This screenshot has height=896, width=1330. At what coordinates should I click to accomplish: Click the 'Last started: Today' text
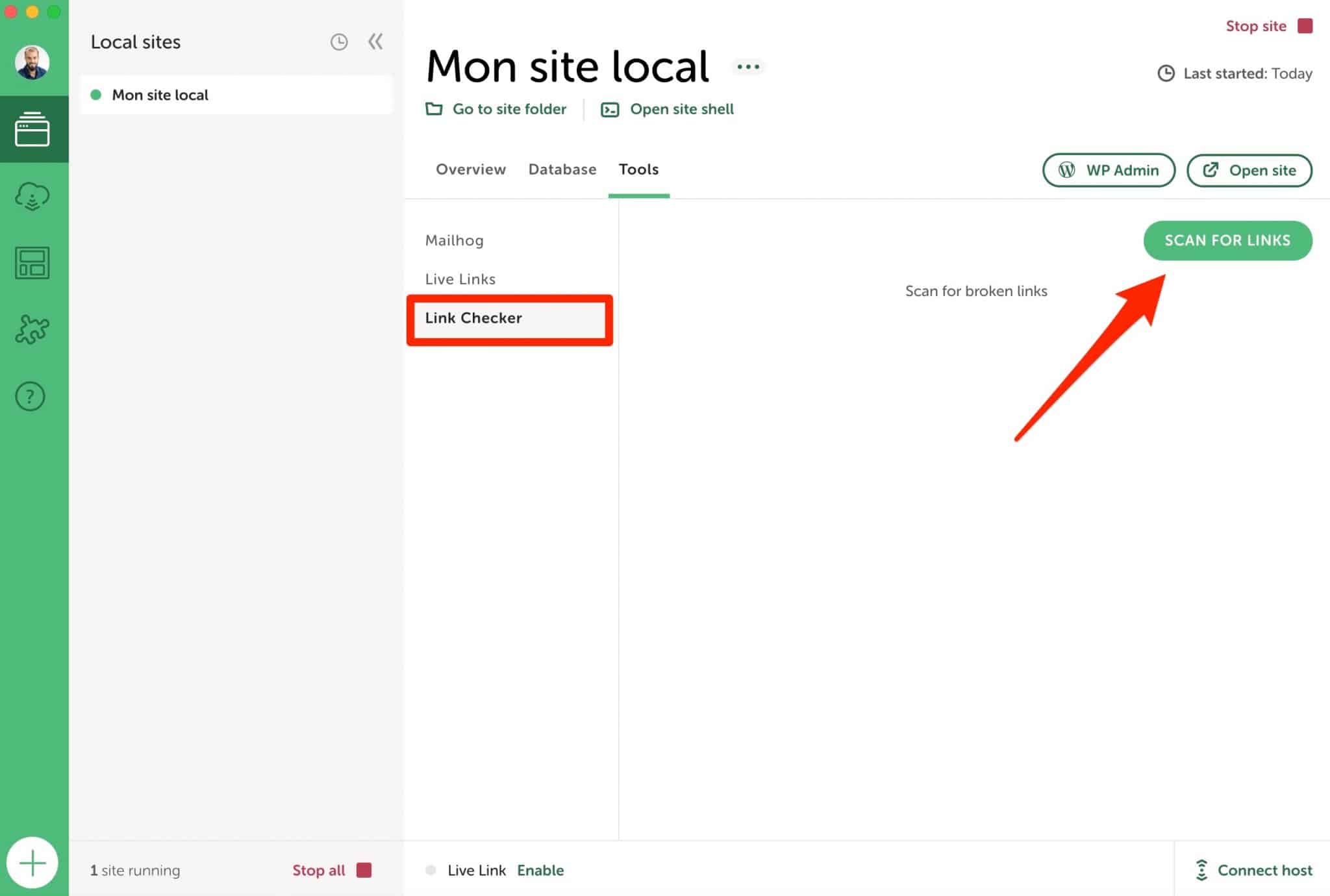pyautogui.click(x=1248, y=73)
